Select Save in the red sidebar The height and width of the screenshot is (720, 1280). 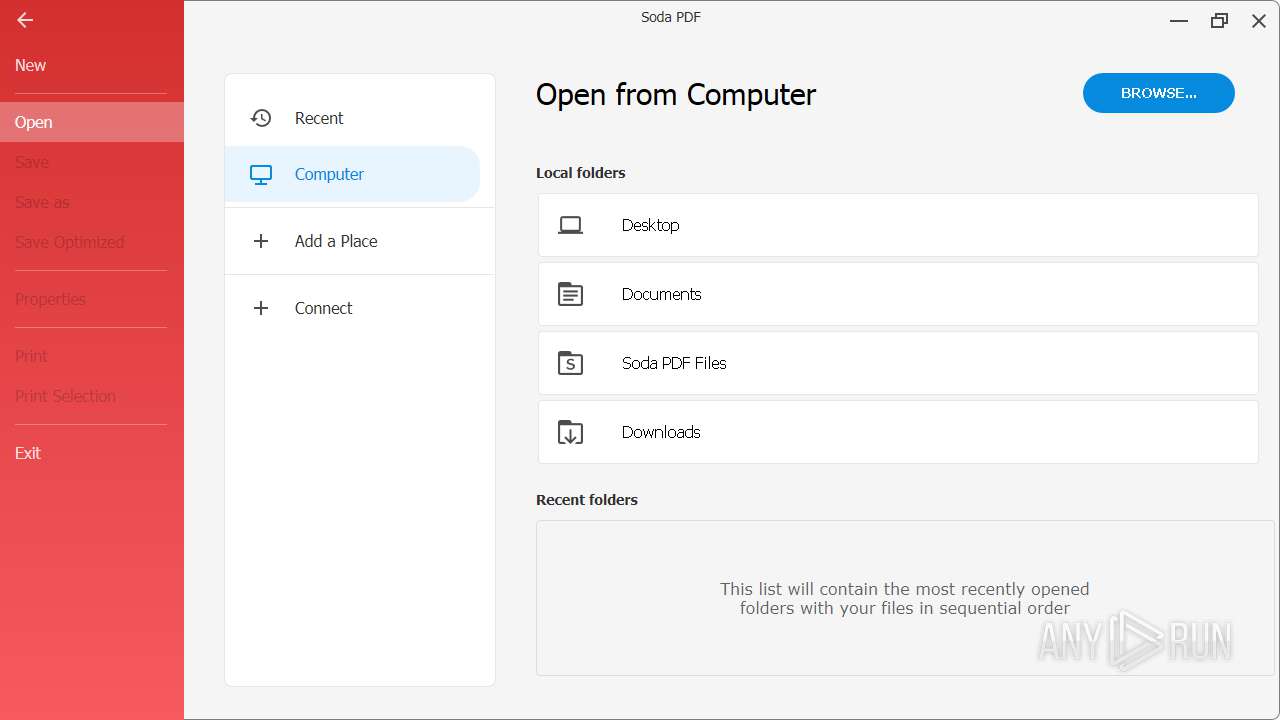click(92, 162)
